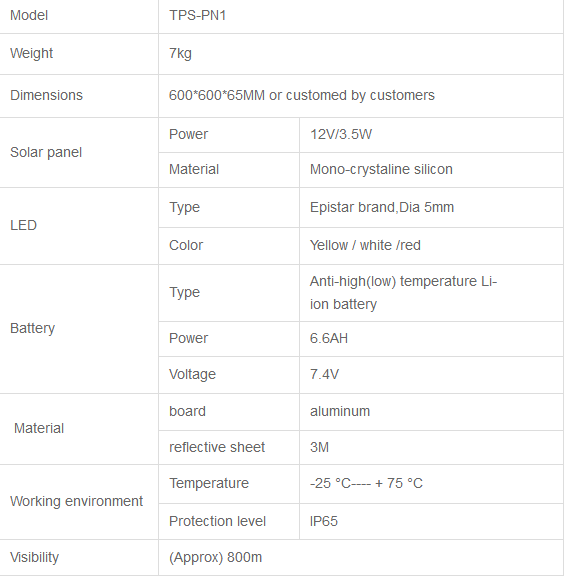Click the TPS-PN1 model value
The height and width of the screenshot is (576, 566).
[197, 15]
